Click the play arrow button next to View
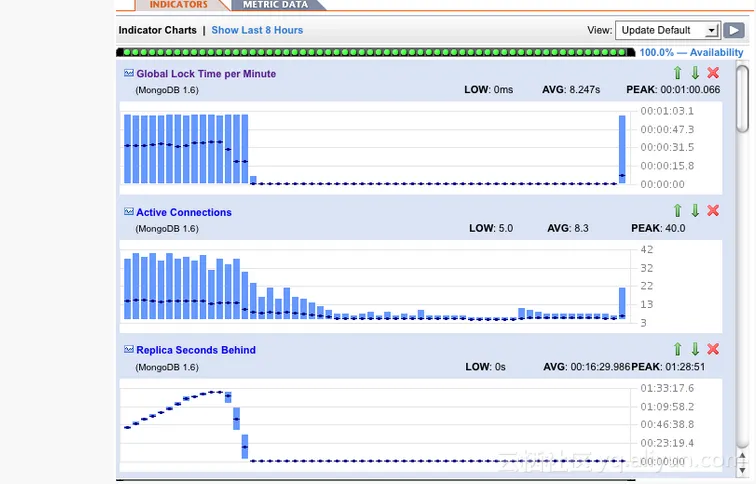The height and width of the screenshot is (484, 756). pyautogui.click(x=734, y=30)
